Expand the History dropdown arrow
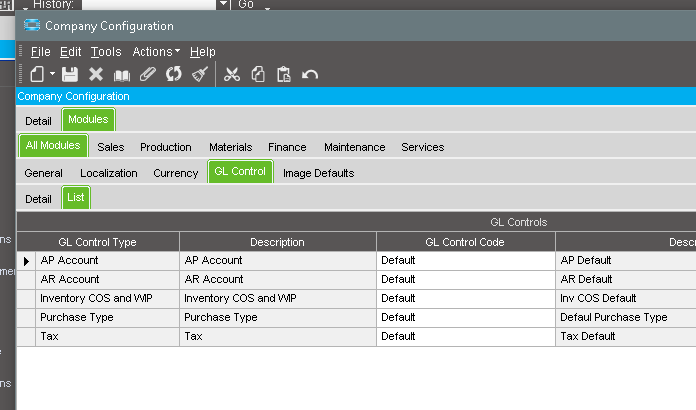Image resolution: width=696 pixels, height=410 pixels. [222, 5]
